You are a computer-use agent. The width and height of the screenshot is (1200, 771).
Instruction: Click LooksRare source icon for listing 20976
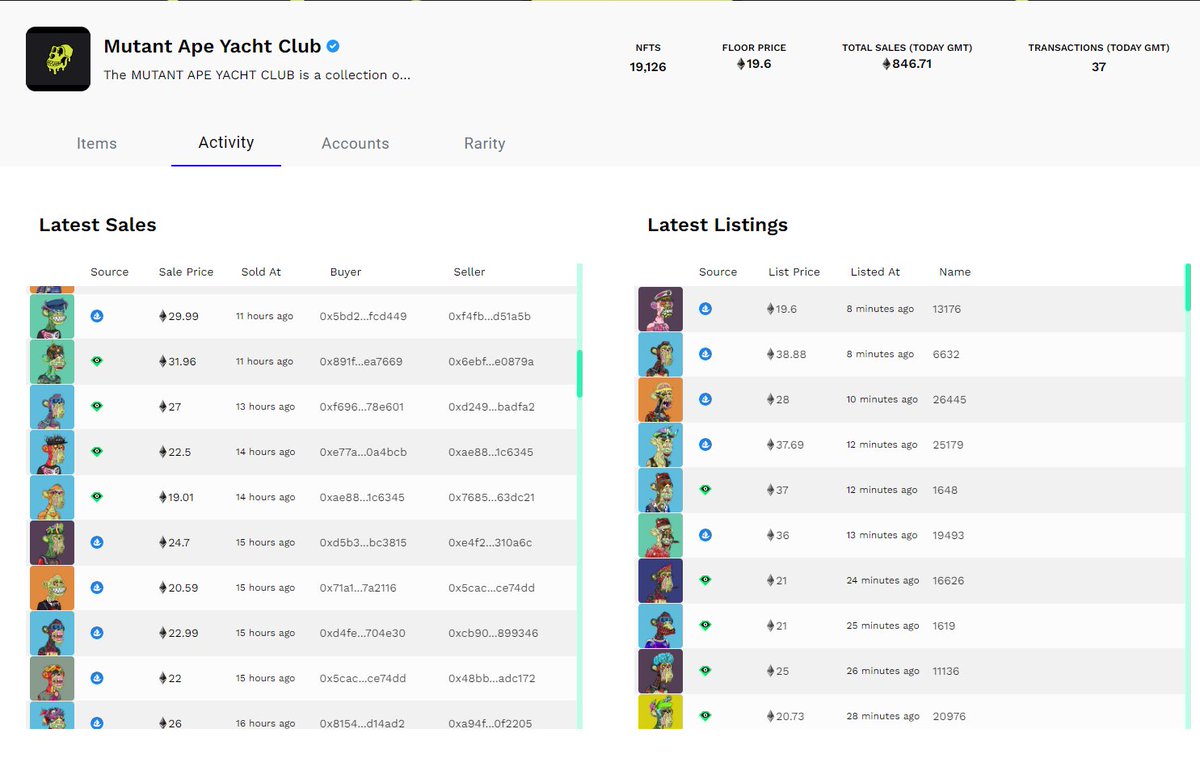[705, 716]
